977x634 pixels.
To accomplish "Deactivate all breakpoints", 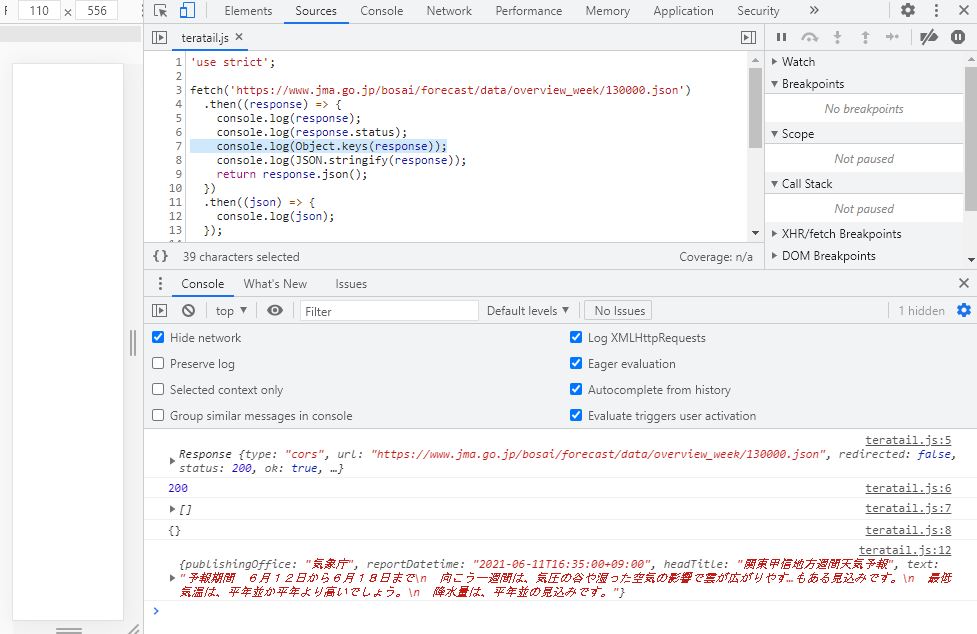I will [928, 37].
